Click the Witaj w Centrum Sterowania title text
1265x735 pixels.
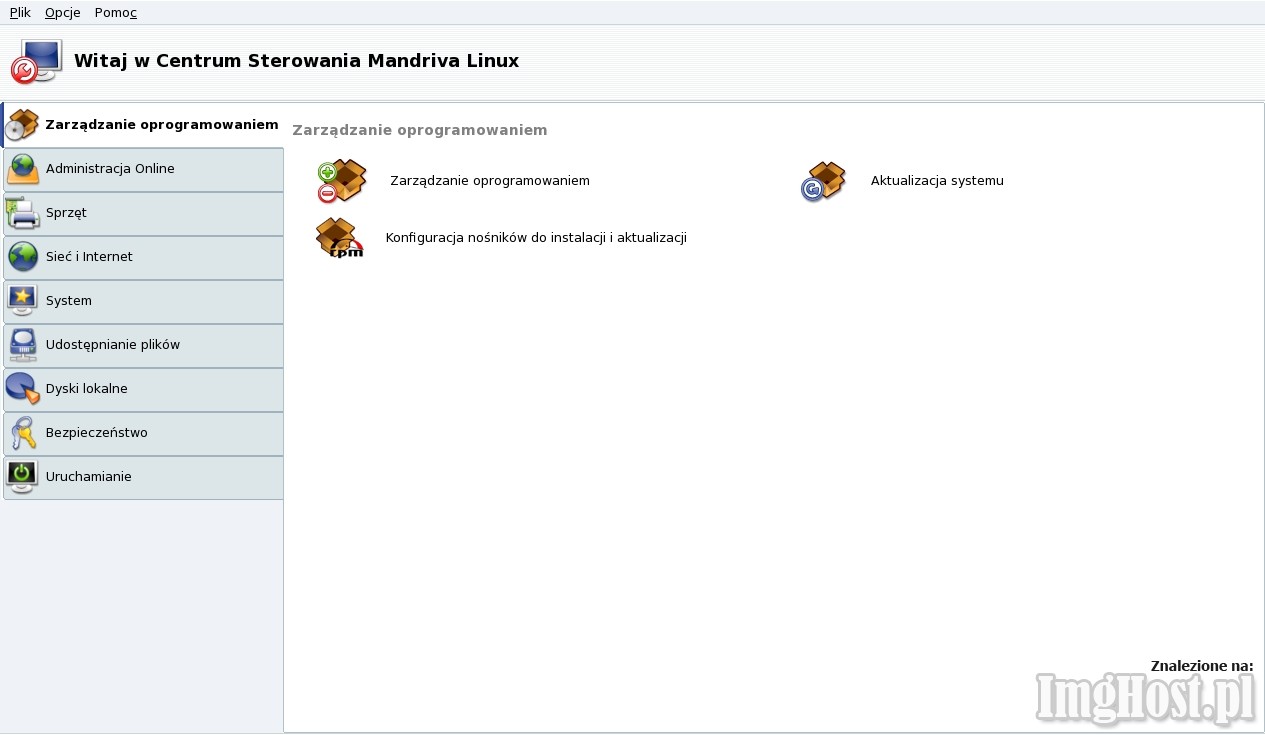(296, 61)
